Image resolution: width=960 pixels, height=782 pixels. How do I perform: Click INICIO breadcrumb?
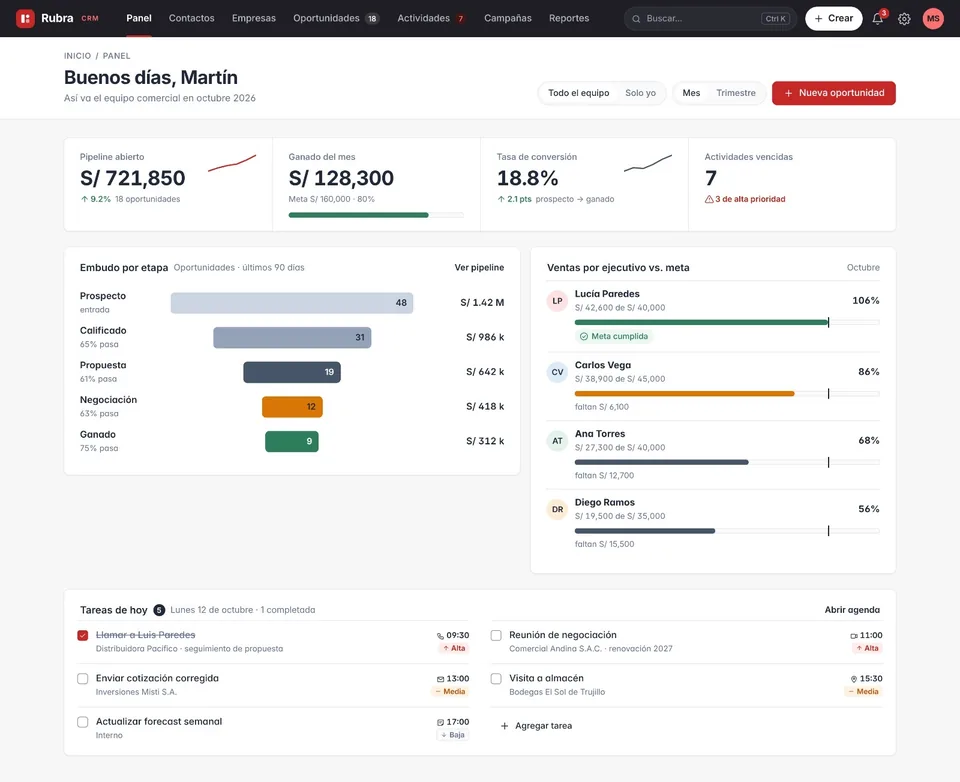(x=77, y=56)
